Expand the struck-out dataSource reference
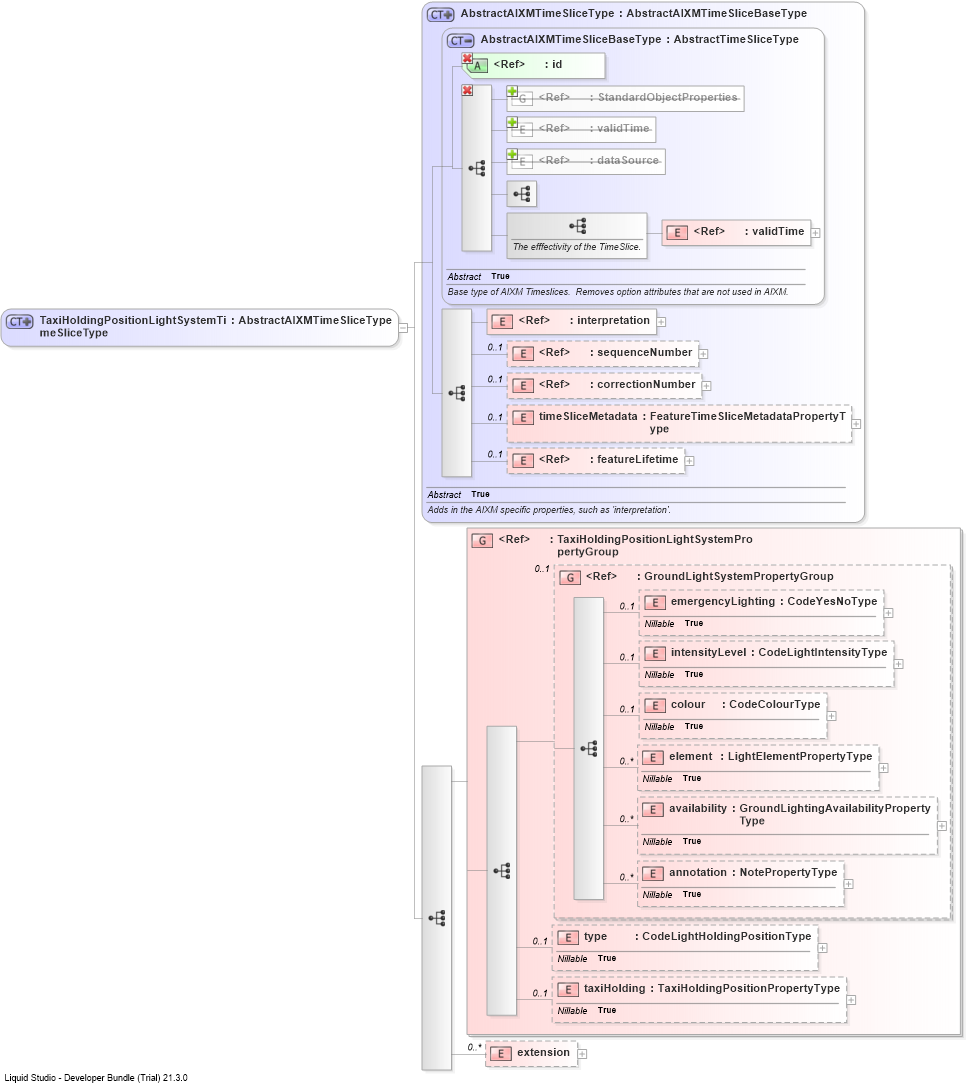The height and width of the screenshot is (1083, 967). (x=512, y=154)
